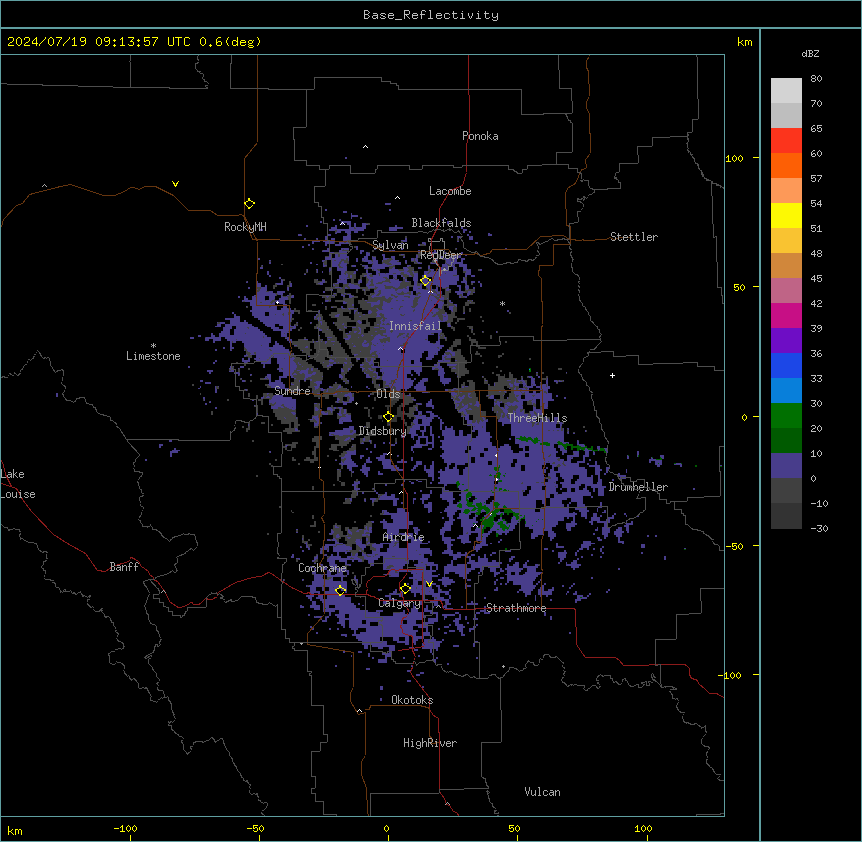The image size is (862, 842).
Task: Click the Lacombe city label
Action: point(450,191)
